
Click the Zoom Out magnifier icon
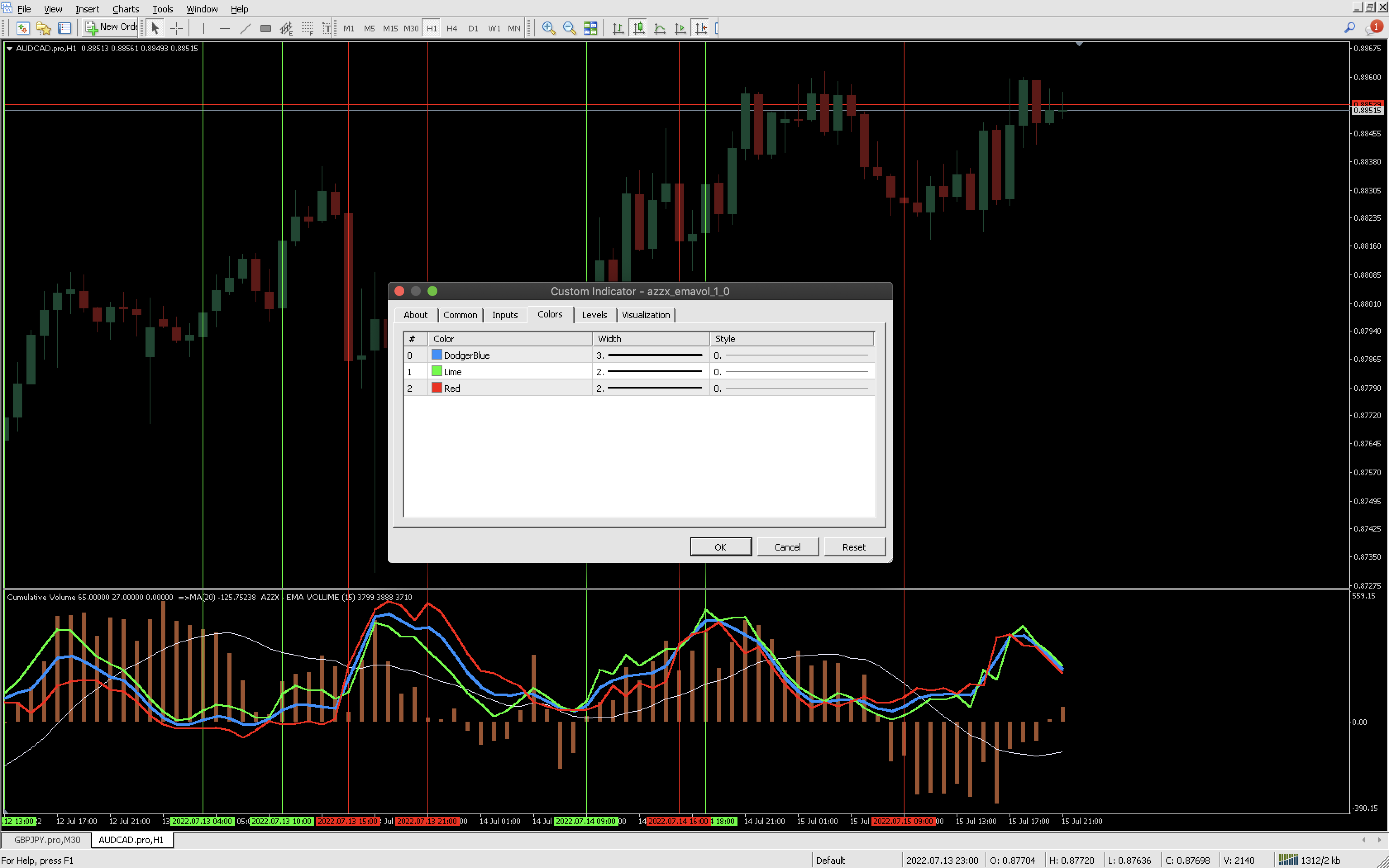point(569,28)
